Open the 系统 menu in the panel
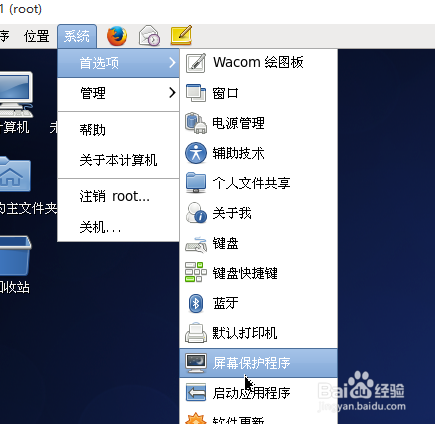 77,36
